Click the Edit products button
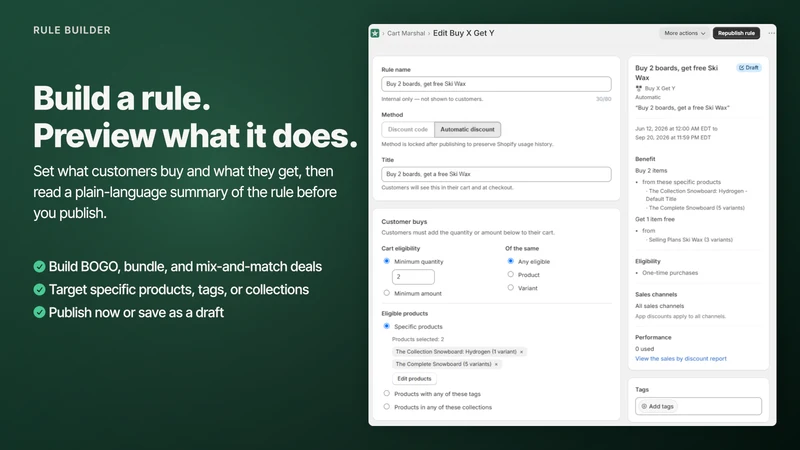800x450 pixels. click(x=414, y=379)
